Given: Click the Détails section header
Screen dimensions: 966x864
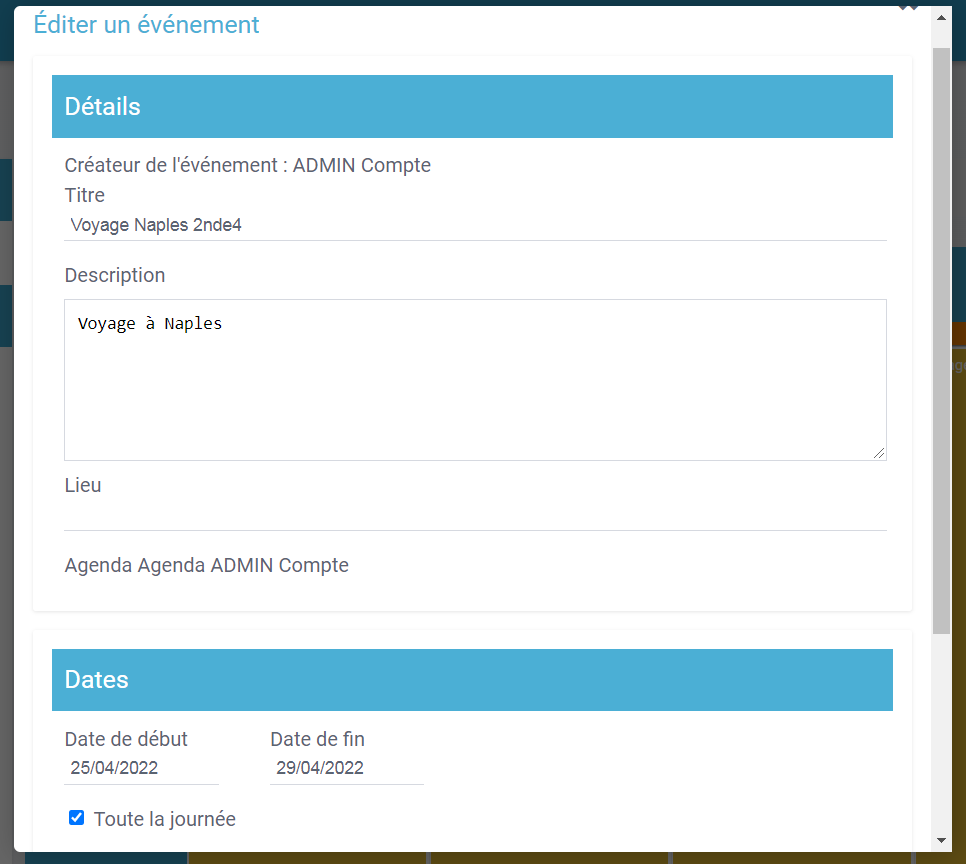Looking at the screenshot, I should click(x=472, y=106).
